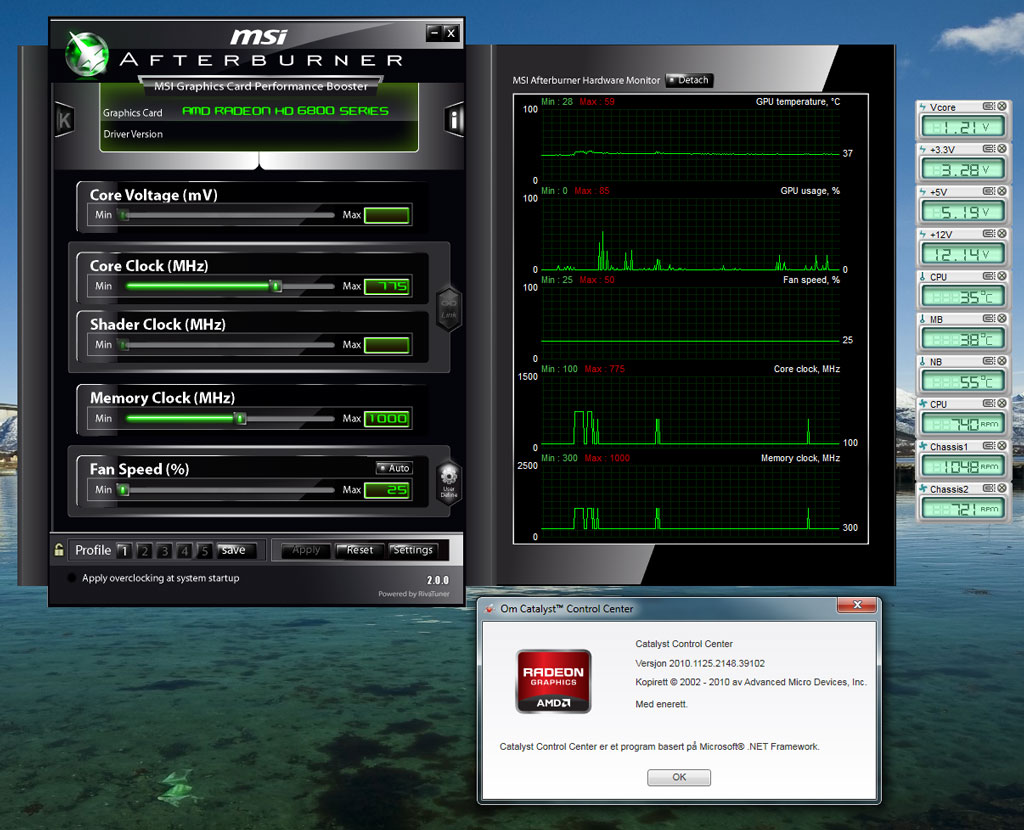Click the Core clock MHz graph

[690, 412]
